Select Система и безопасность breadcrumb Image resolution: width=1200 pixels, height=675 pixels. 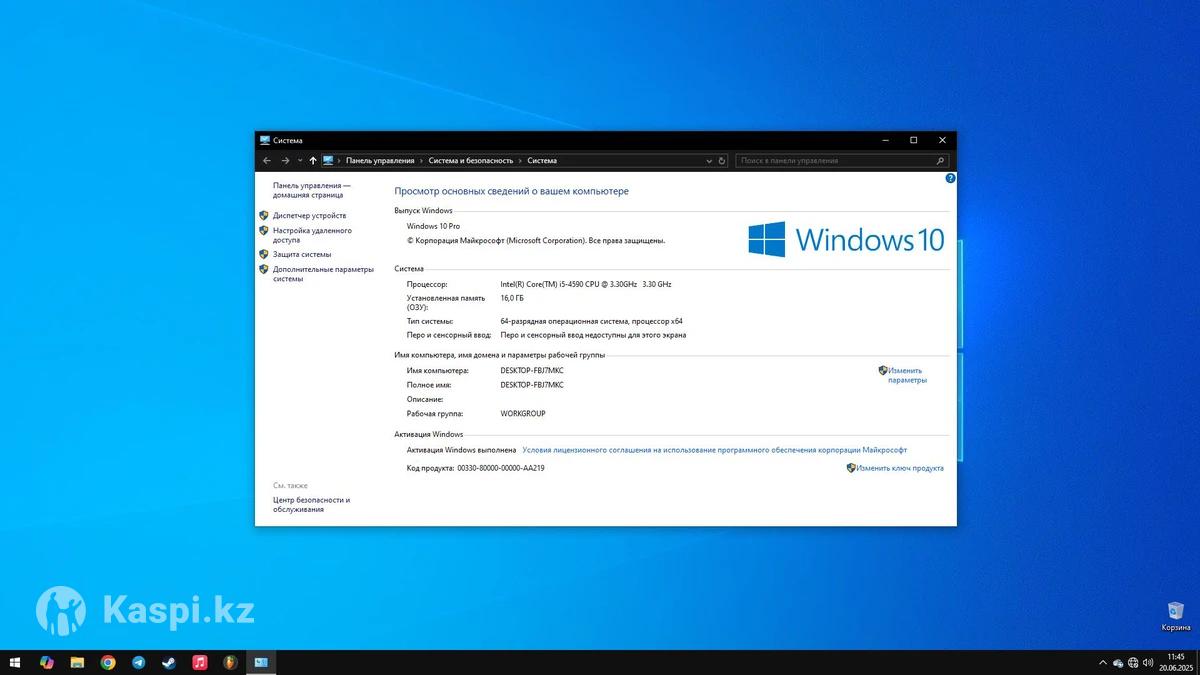tap(471, 160)
